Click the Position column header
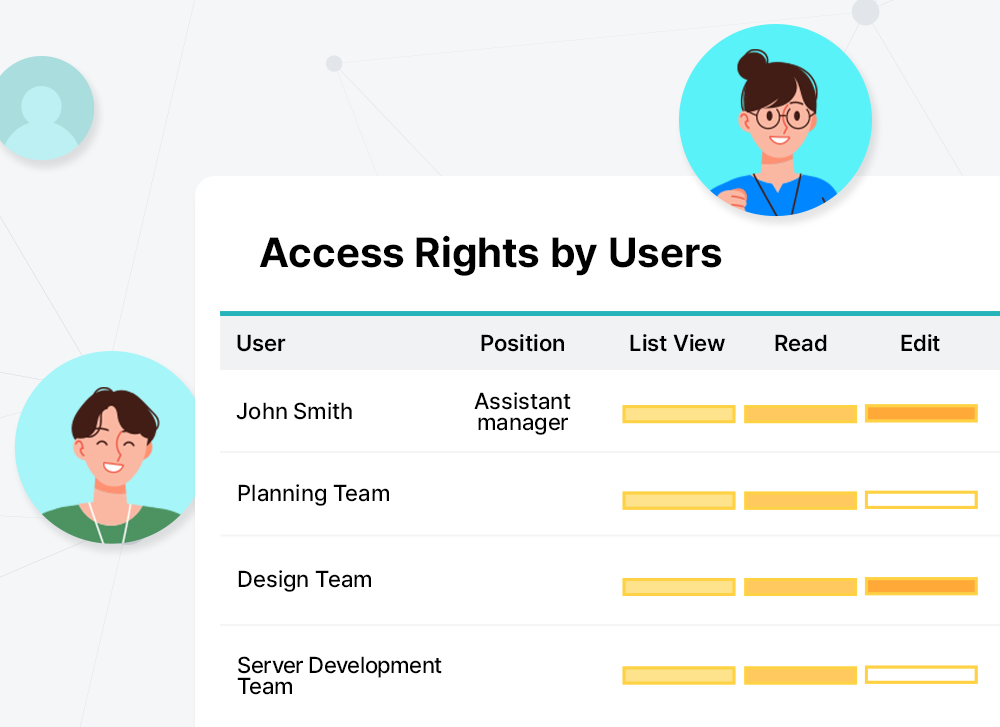The width and height of the screenshot is (1000, 727). pos(522,343)
